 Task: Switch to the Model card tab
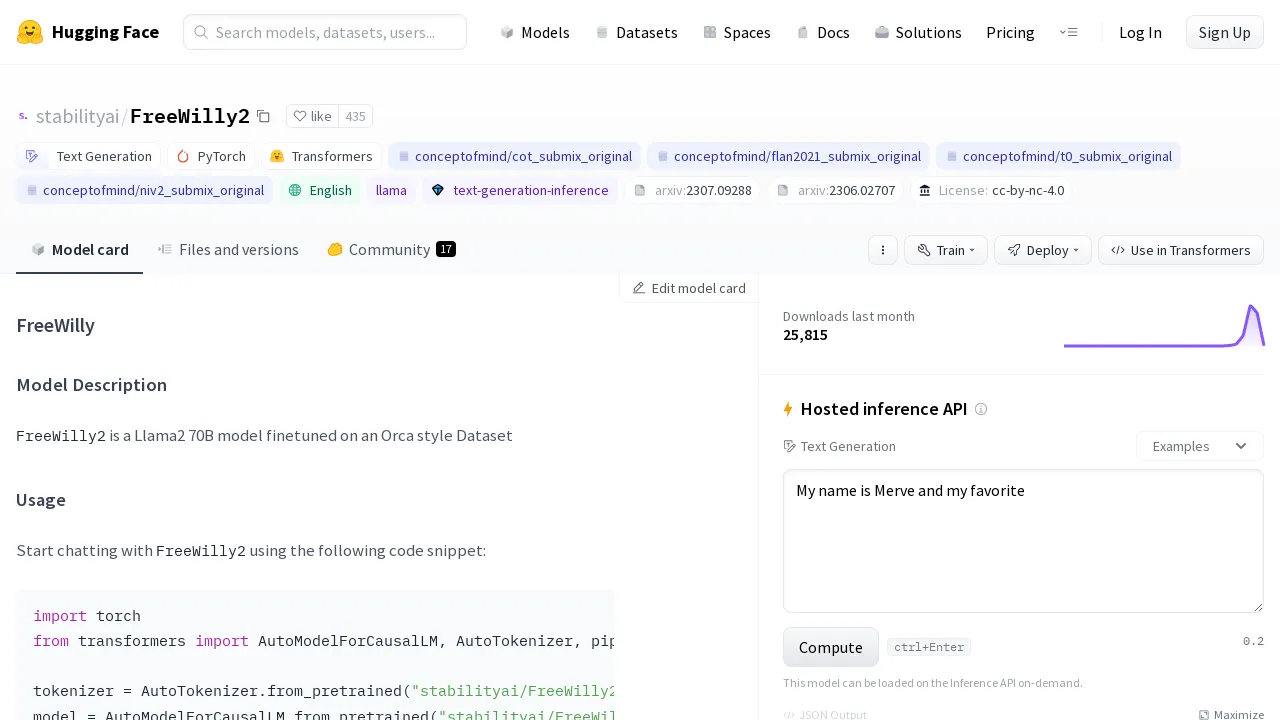coord(80,250)
